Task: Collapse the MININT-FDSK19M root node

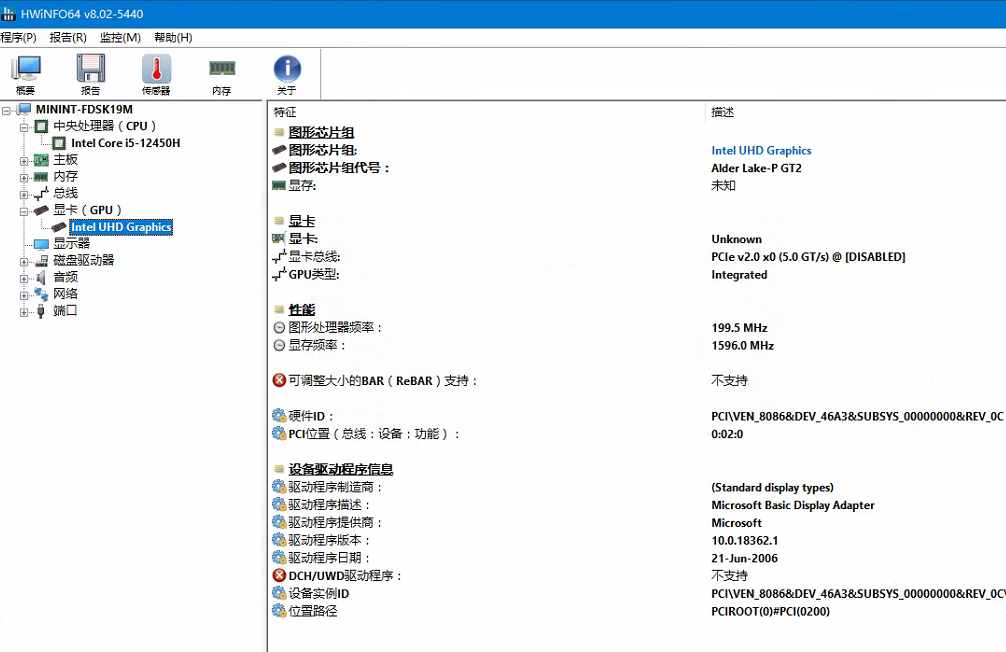Action: pos(8,109)
